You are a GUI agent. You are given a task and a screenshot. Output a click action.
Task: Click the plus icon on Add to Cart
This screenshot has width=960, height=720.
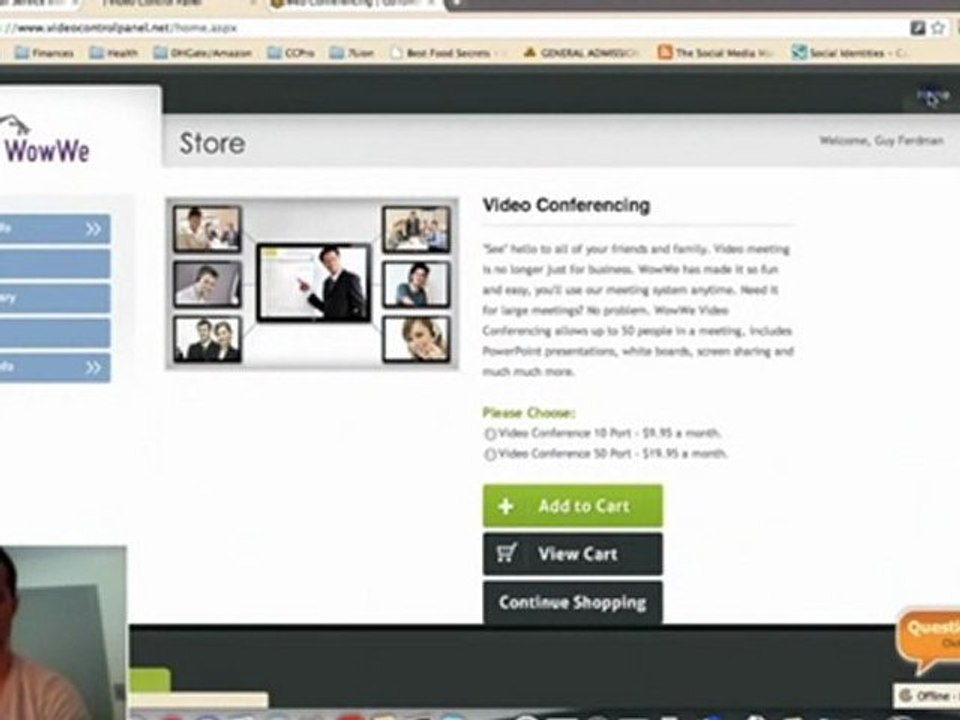(x=506, y=506)
